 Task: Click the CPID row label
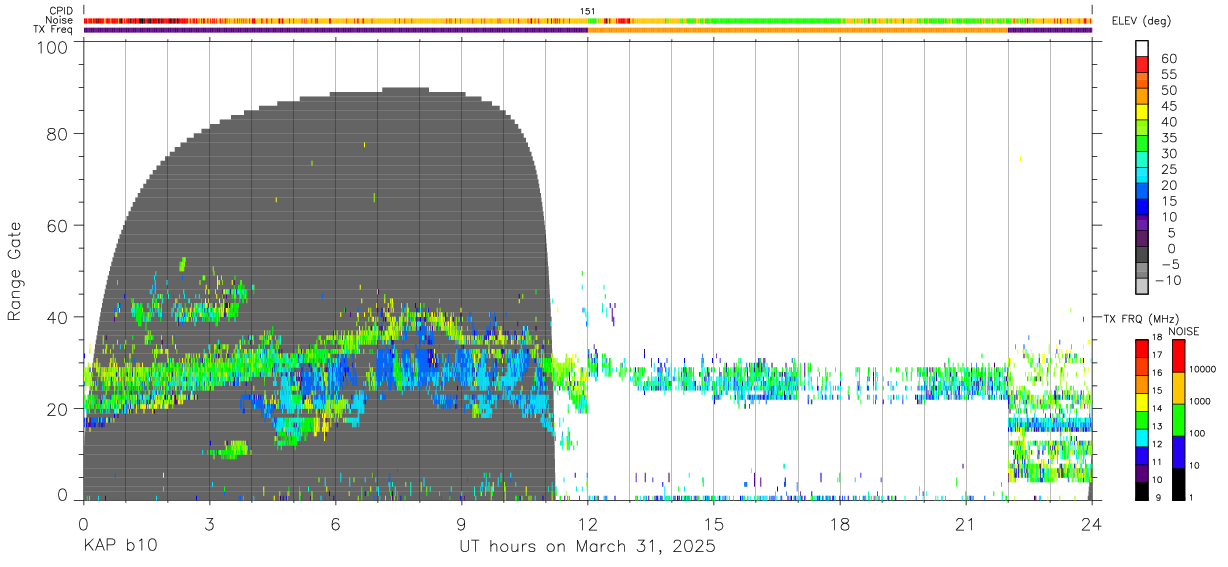click(61, 11)
